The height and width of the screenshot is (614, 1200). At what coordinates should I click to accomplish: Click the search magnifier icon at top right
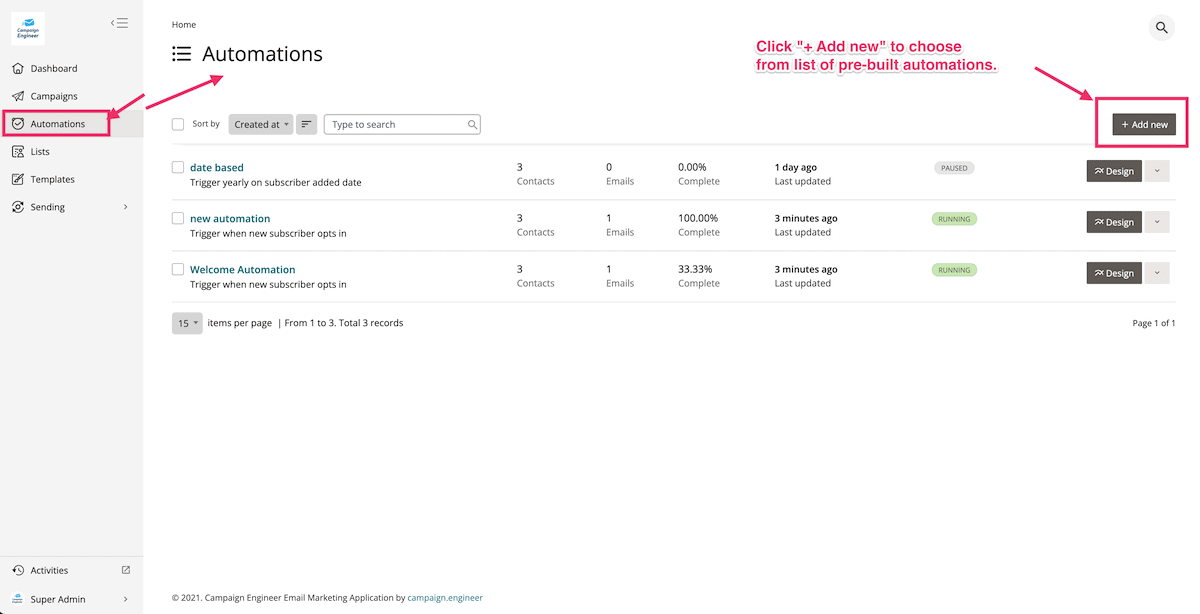pyautogui.click(x=1161, y=28)
